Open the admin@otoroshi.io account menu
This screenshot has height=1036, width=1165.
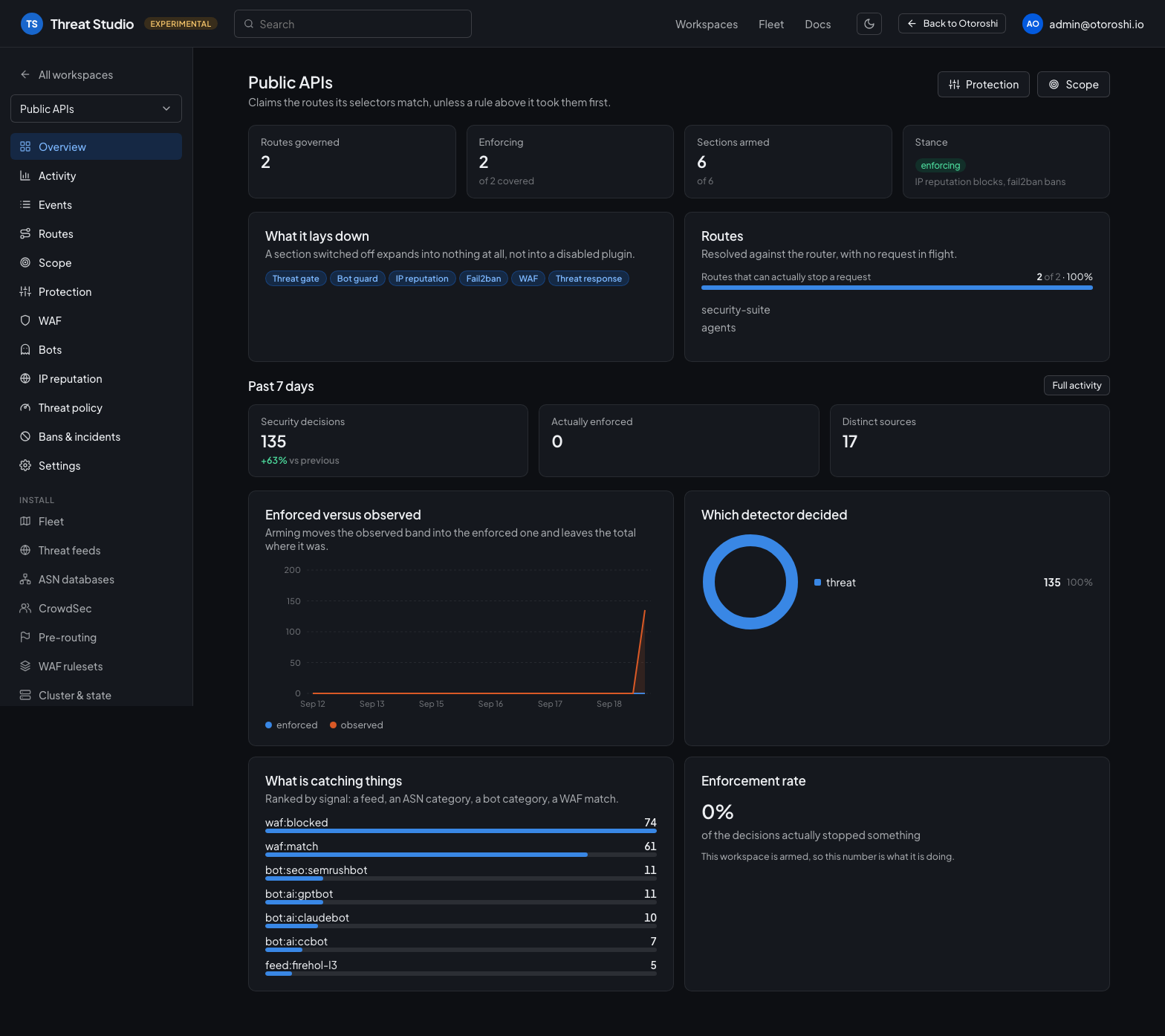pyautogui.click(x=1083, y=24)
